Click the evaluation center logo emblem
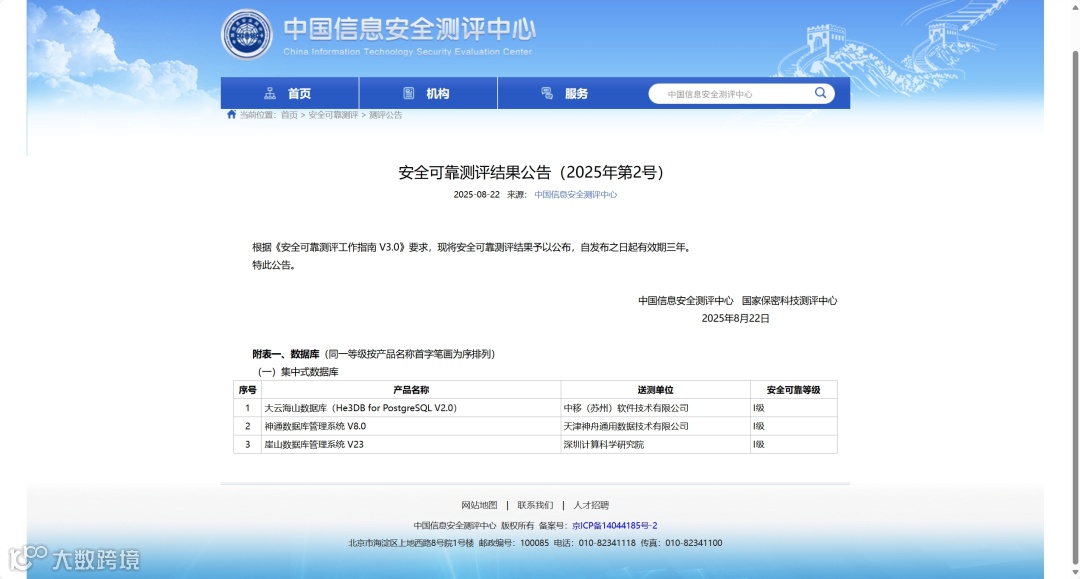The width and height of the screenshot is (1080, 579). click(x=247, y=34)
